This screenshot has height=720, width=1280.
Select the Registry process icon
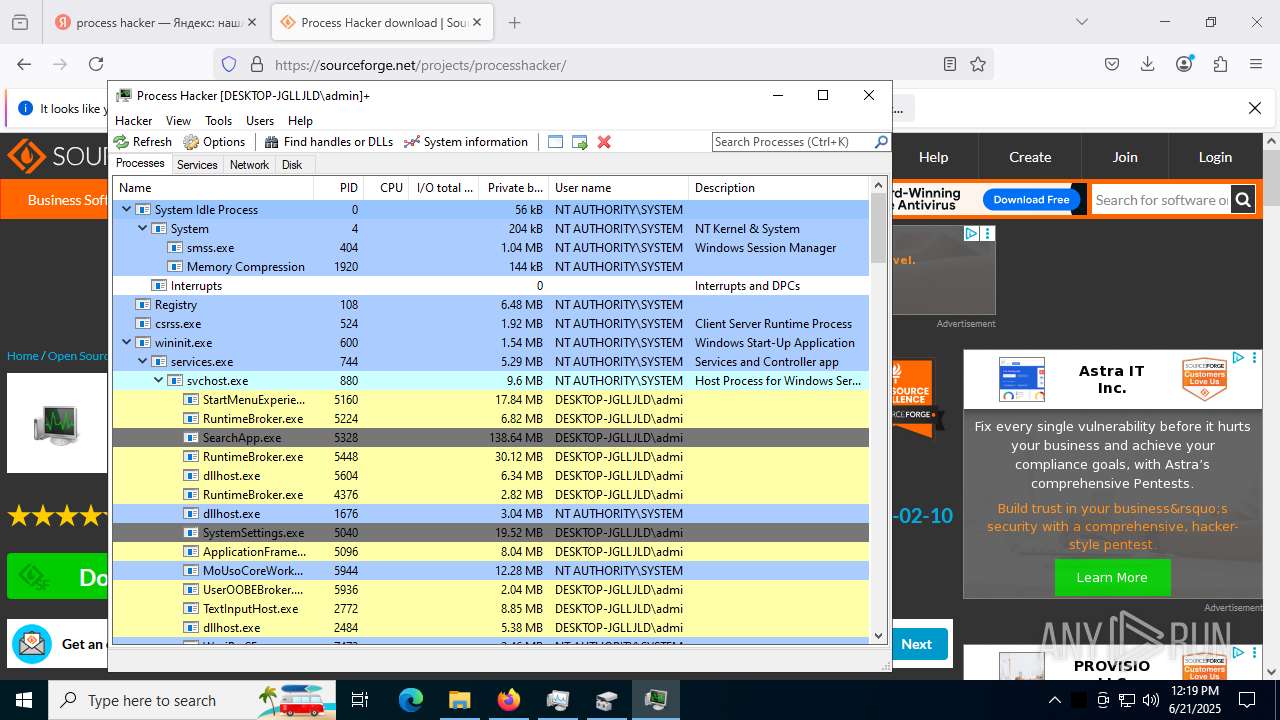click(x=143, y=305)
